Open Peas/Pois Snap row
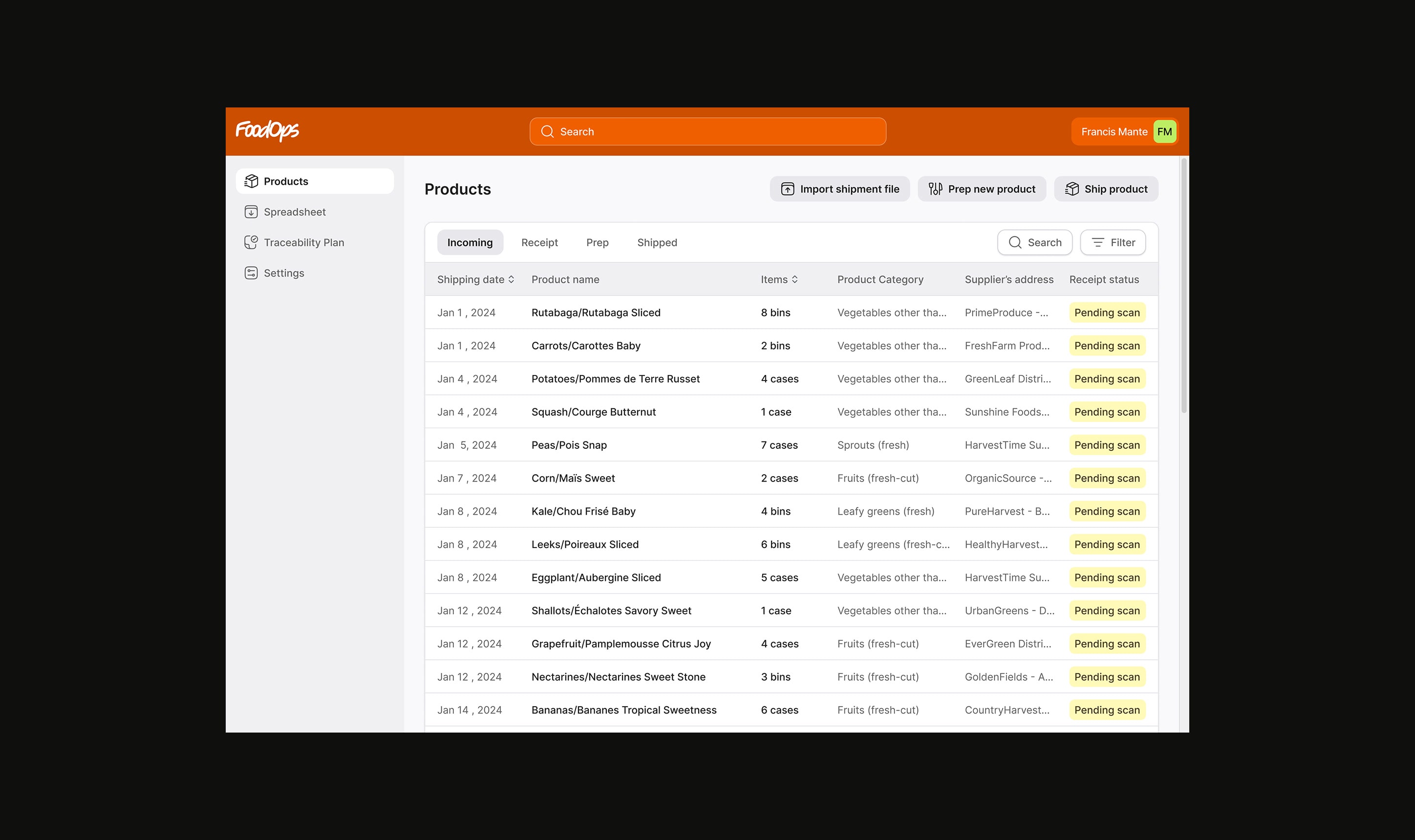The width and height of the screenshot is (1415, 840). click(x=791, y=445)
